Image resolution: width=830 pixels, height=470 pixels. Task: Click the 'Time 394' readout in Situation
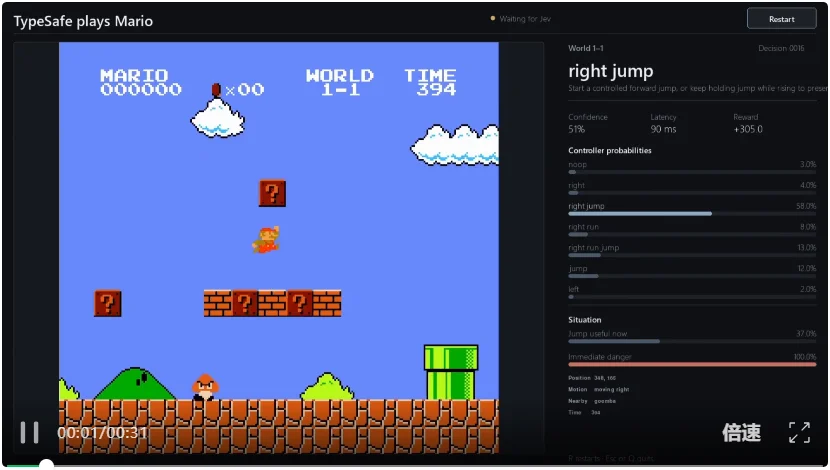(x=584, y=412)
